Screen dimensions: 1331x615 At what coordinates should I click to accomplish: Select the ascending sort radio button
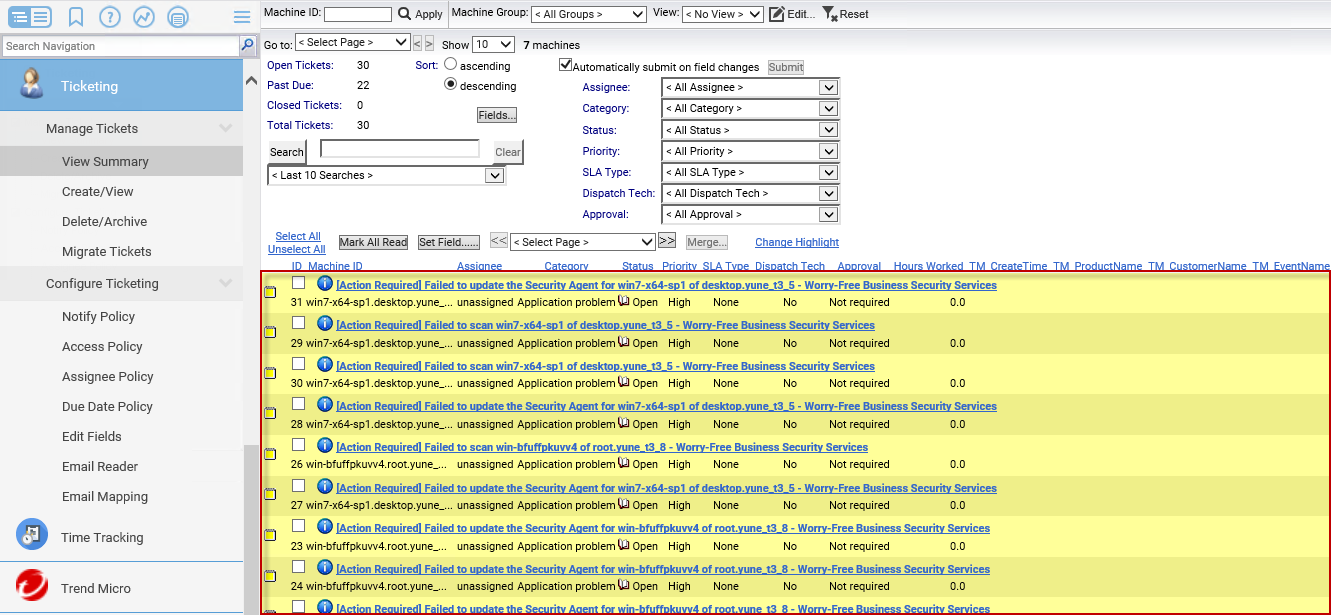tap(450, 64)
